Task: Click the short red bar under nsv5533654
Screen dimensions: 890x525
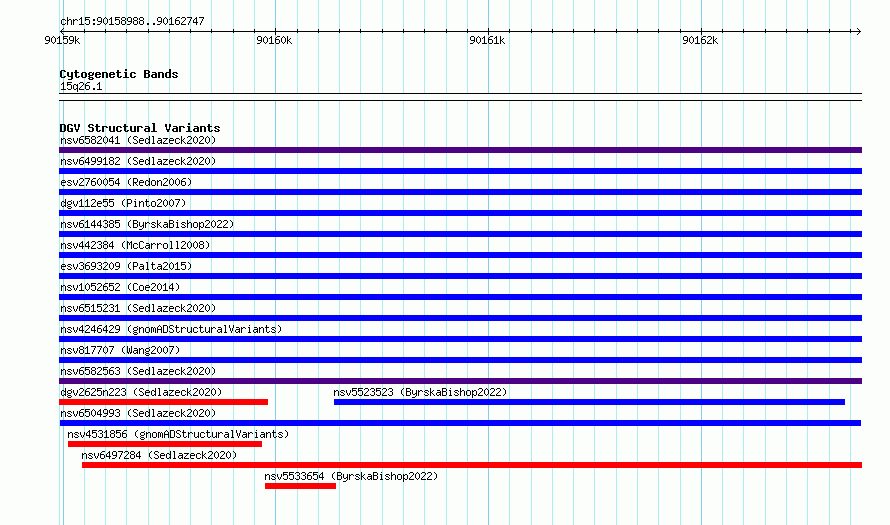Action: click(x=300, y=486)
